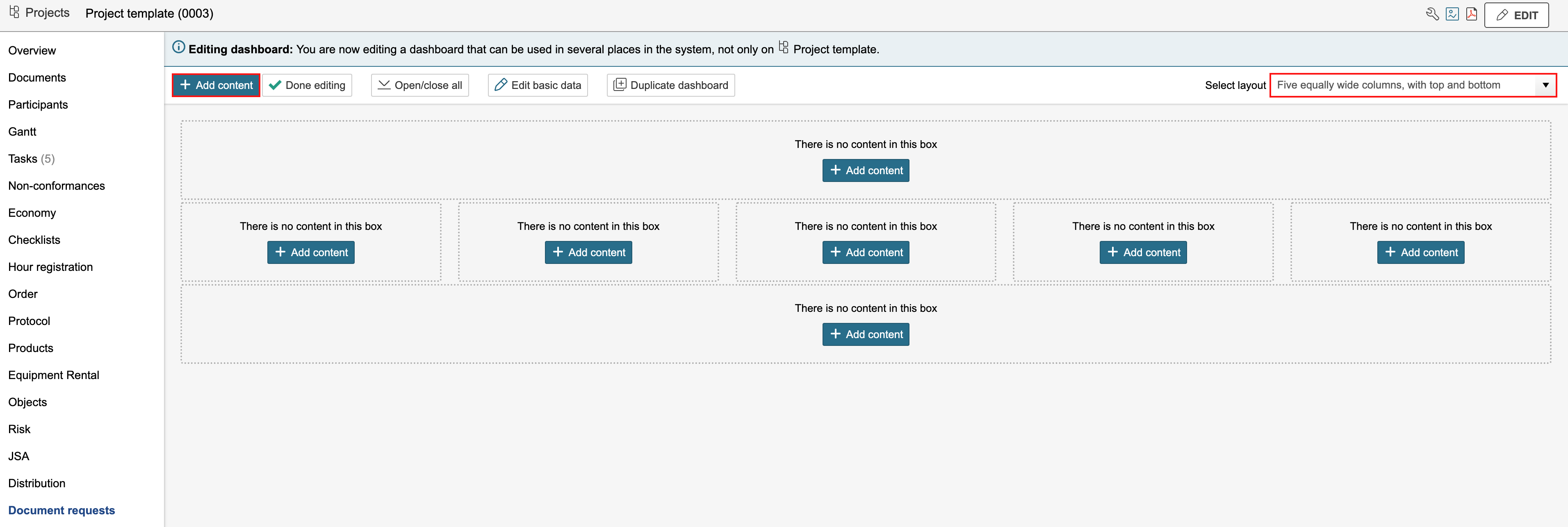The image size is (1568, 527).
Task: Open the Select layout dropdown
Action: click(x=1400, y=85)
